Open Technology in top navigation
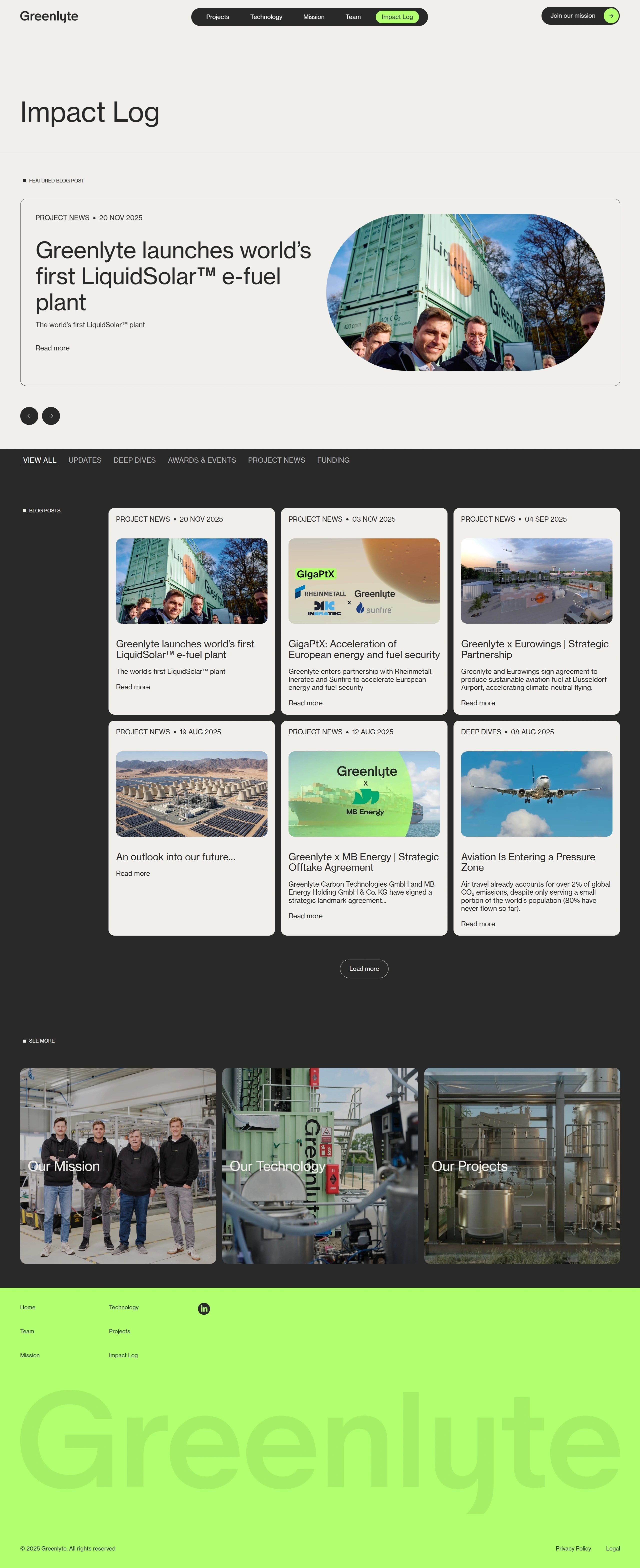 click(266, 17)
